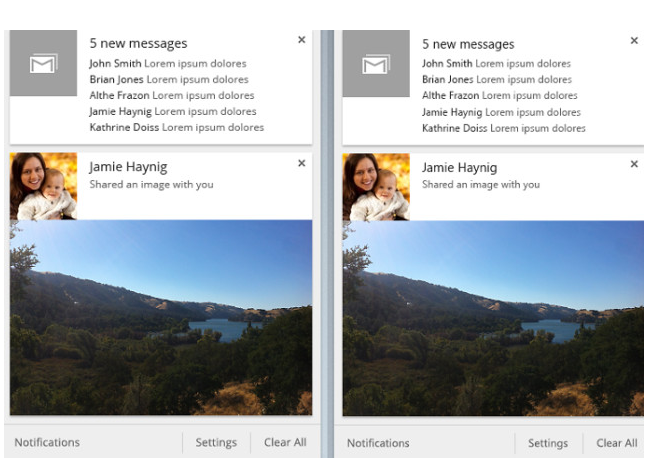This screenshot has height=458, width=651.
Task: Select the Jamie Haynig message line in left panel
Action: (x=173, y=112)
